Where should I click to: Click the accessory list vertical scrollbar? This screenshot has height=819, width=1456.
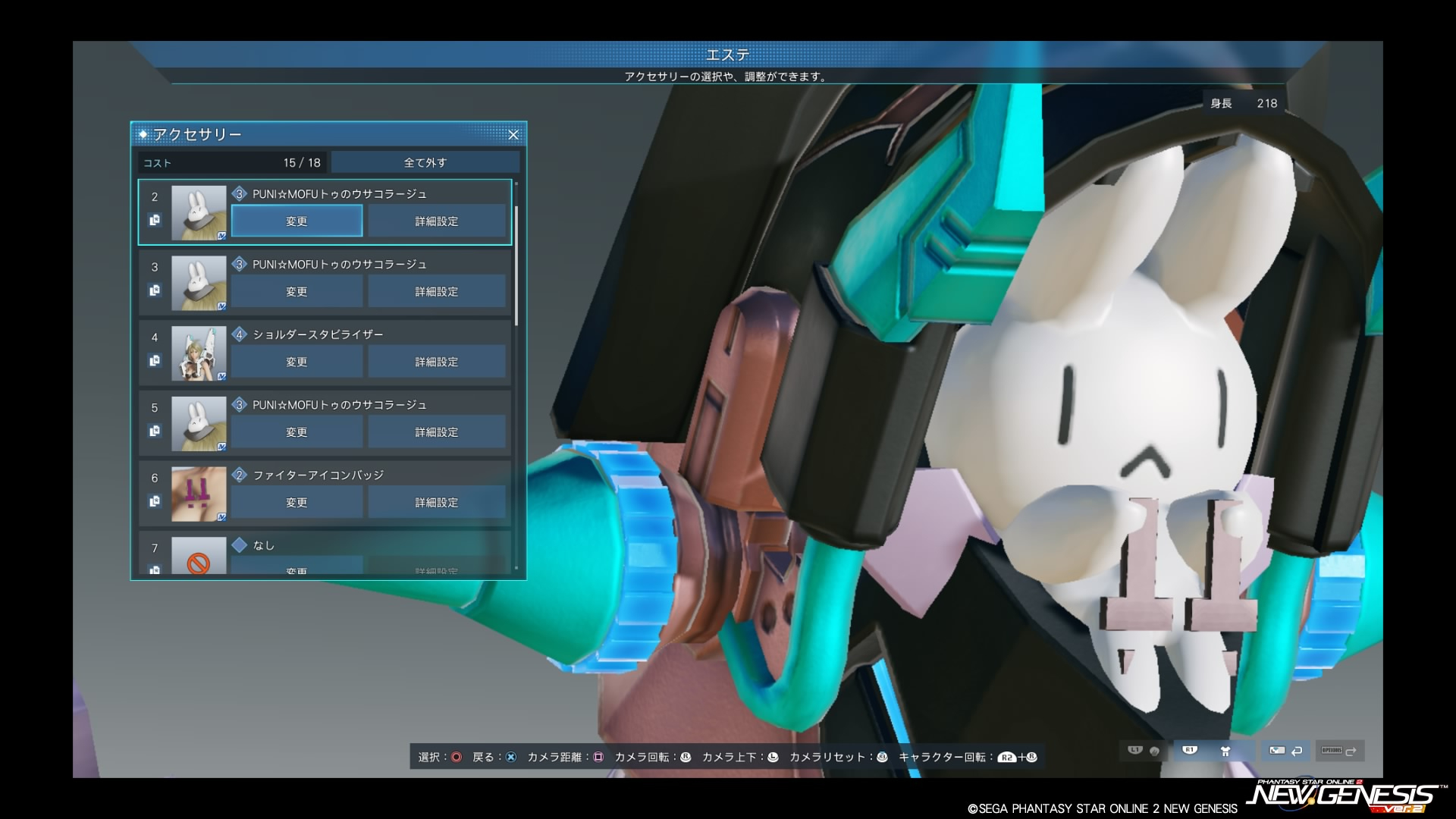click(516, 265)
